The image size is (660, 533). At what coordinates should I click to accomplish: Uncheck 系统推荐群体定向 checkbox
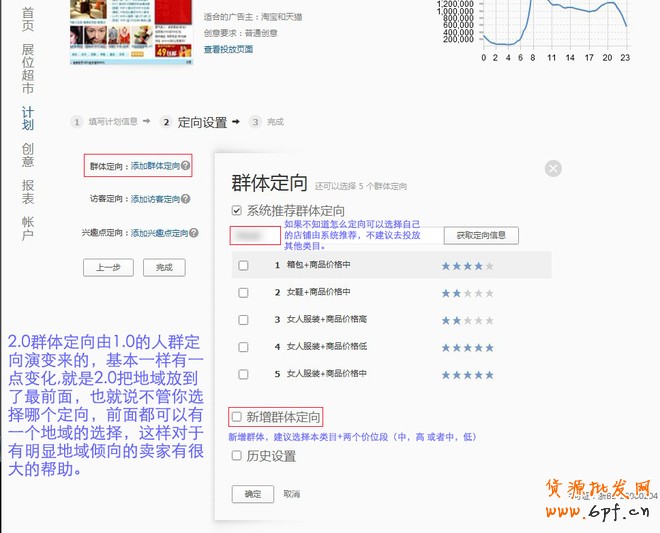[237, 211]
